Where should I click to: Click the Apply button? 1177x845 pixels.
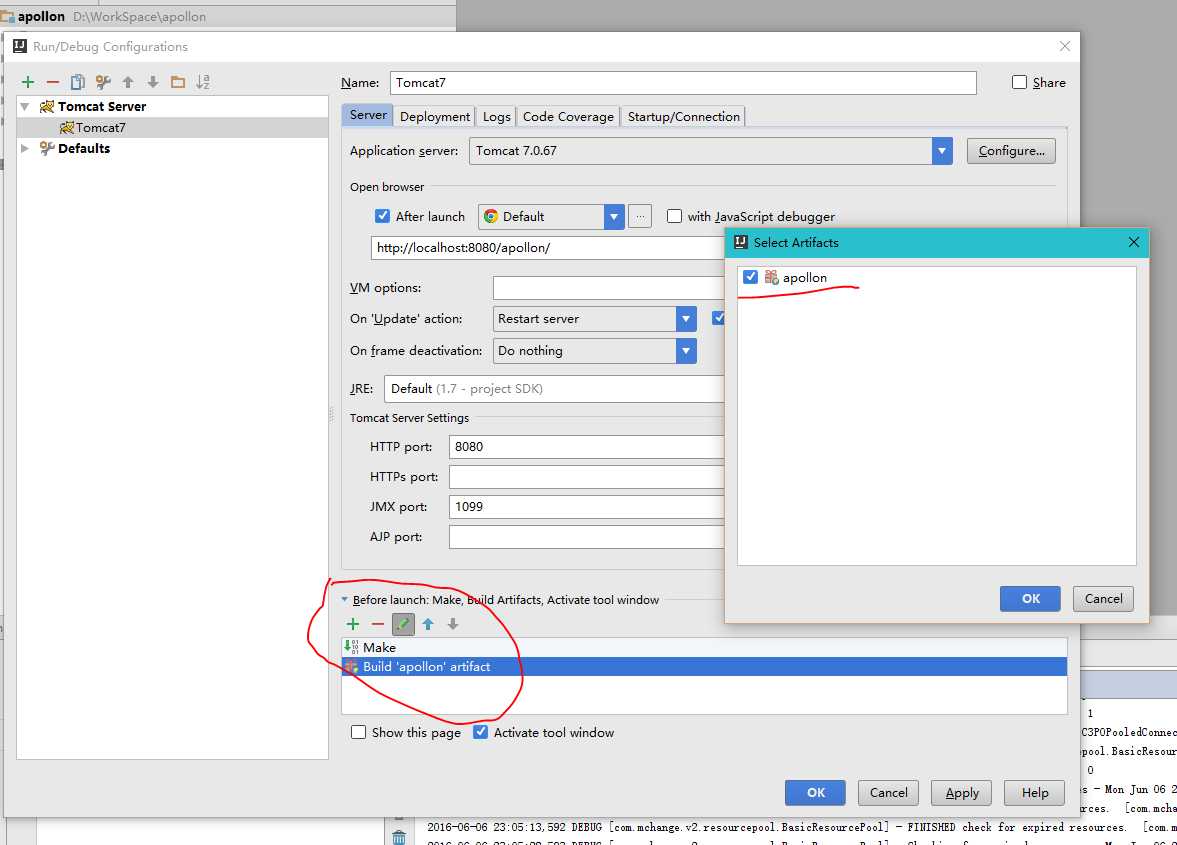point(961,792)
